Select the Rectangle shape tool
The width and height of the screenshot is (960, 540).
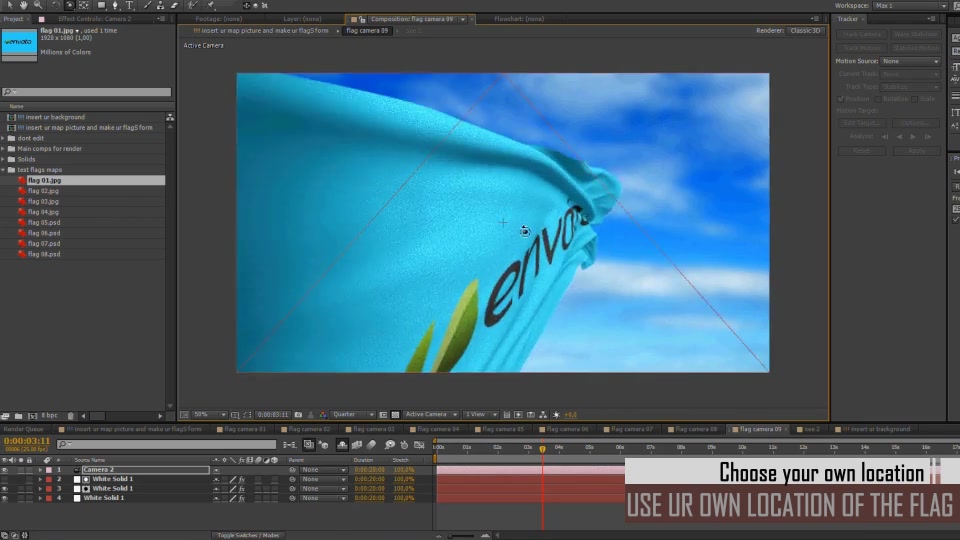101,5
